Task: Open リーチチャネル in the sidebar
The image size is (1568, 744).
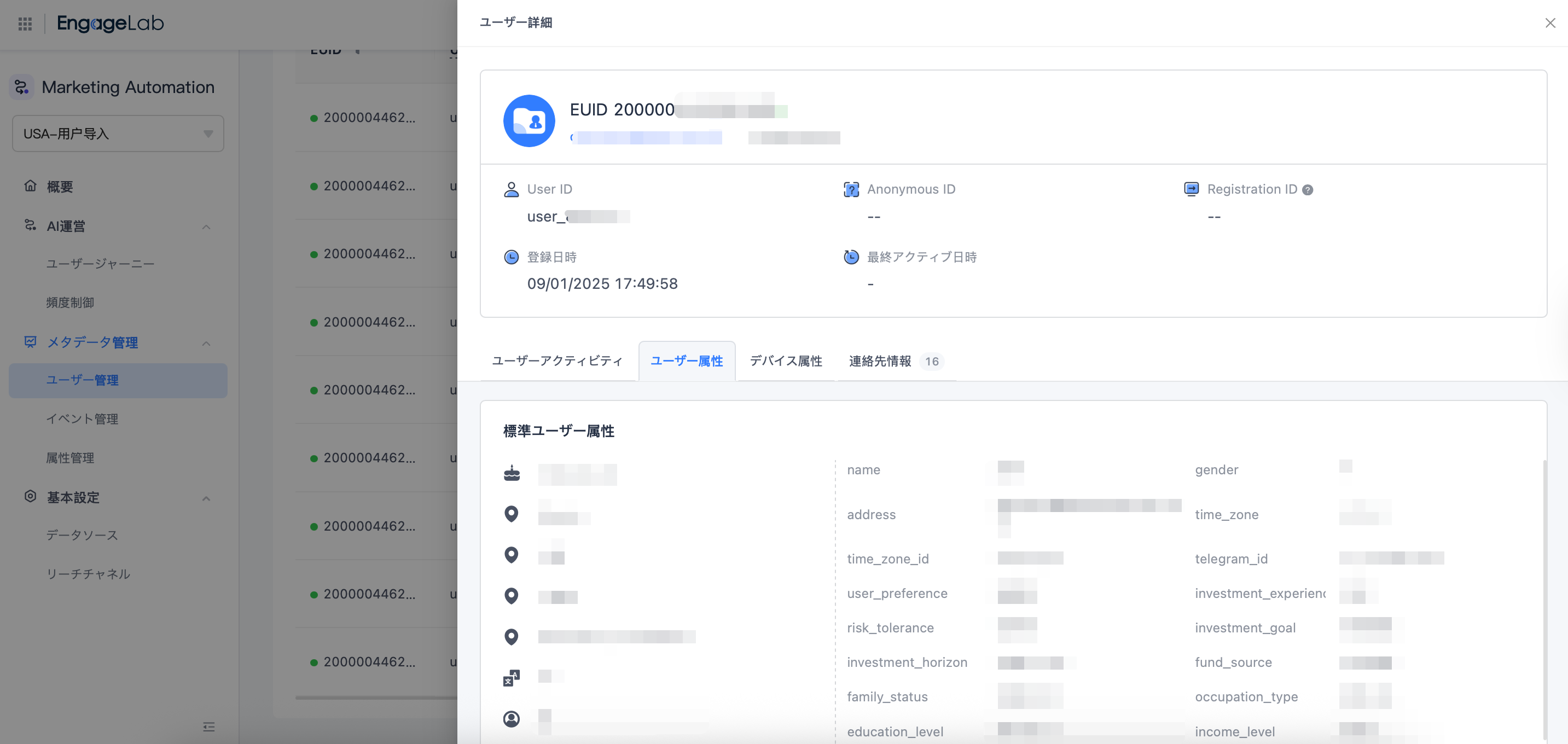Action: pyautogui.click(x=88, y=574)
